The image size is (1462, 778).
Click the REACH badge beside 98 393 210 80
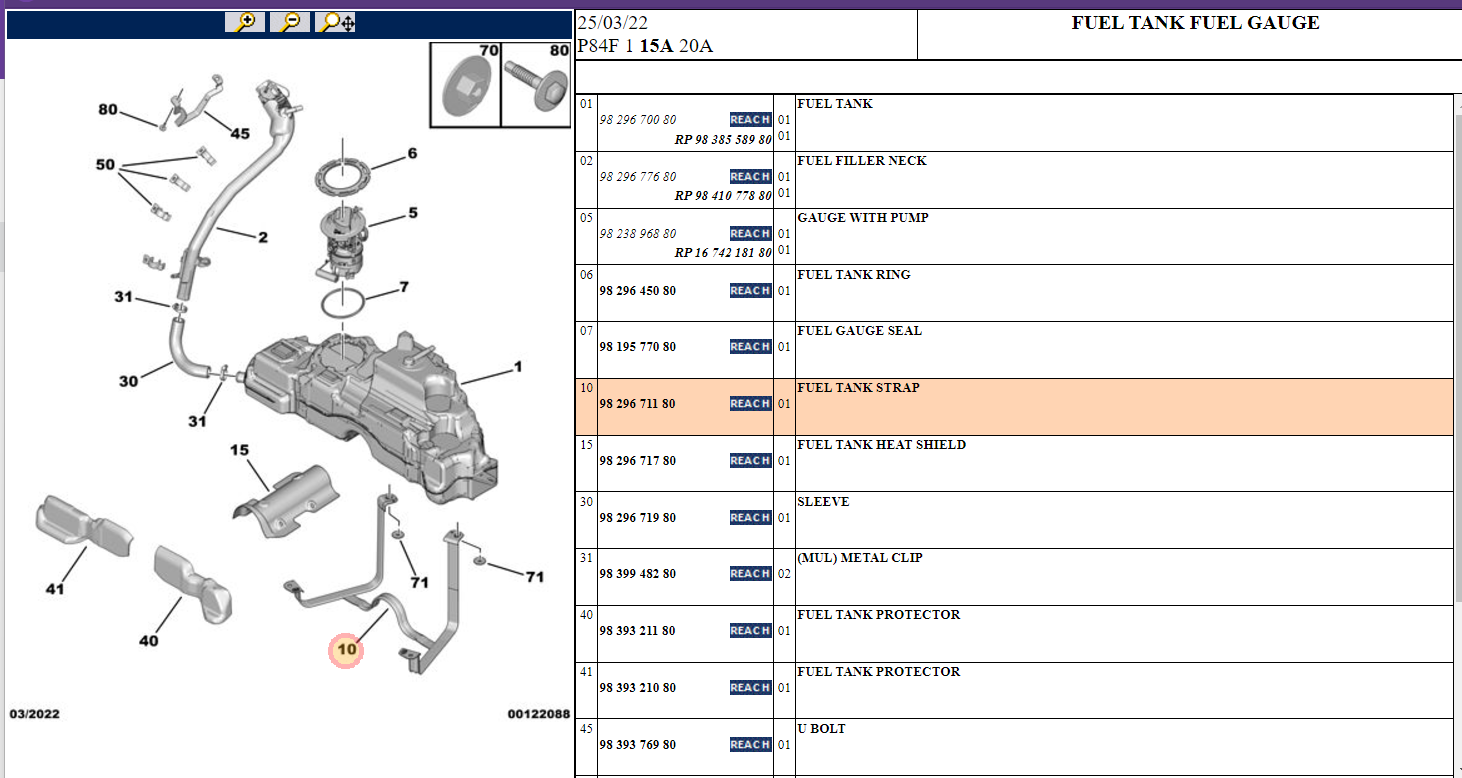pyautogui.click(x=750, y=688)
